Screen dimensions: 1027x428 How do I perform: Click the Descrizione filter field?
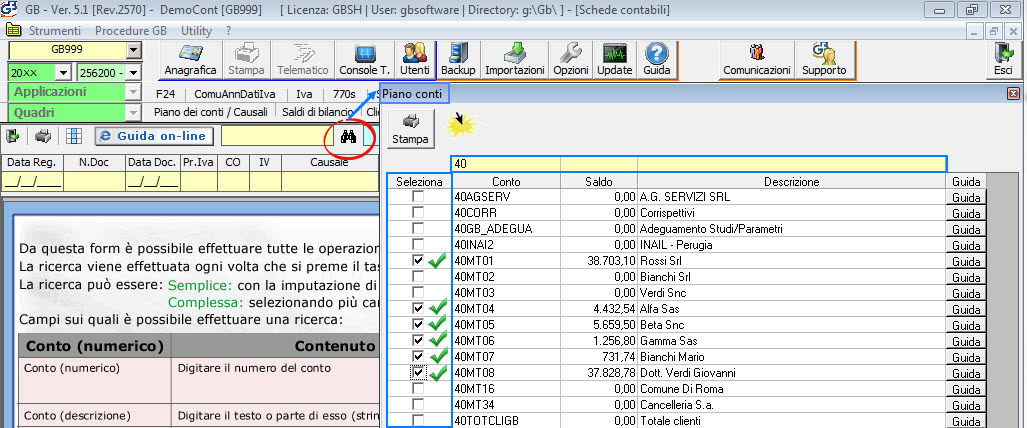click(792, 164)
